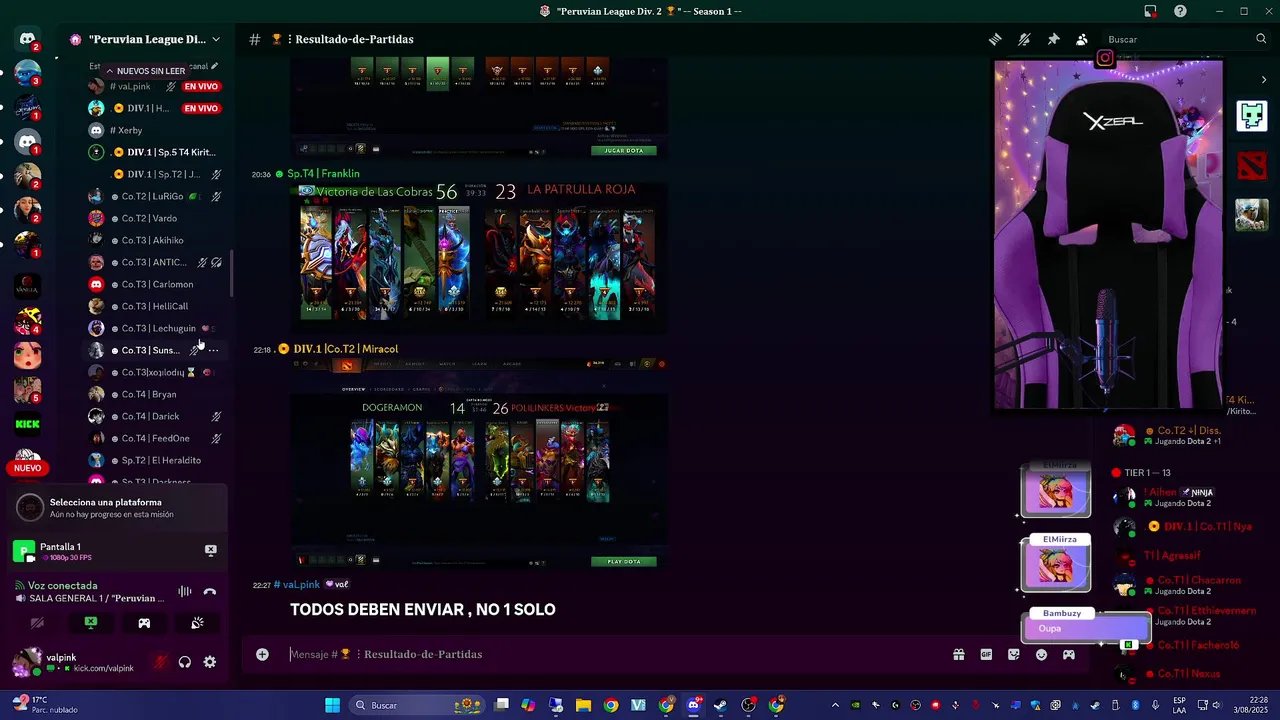Open apps gamepad icon in message bar

[1069, 654]
